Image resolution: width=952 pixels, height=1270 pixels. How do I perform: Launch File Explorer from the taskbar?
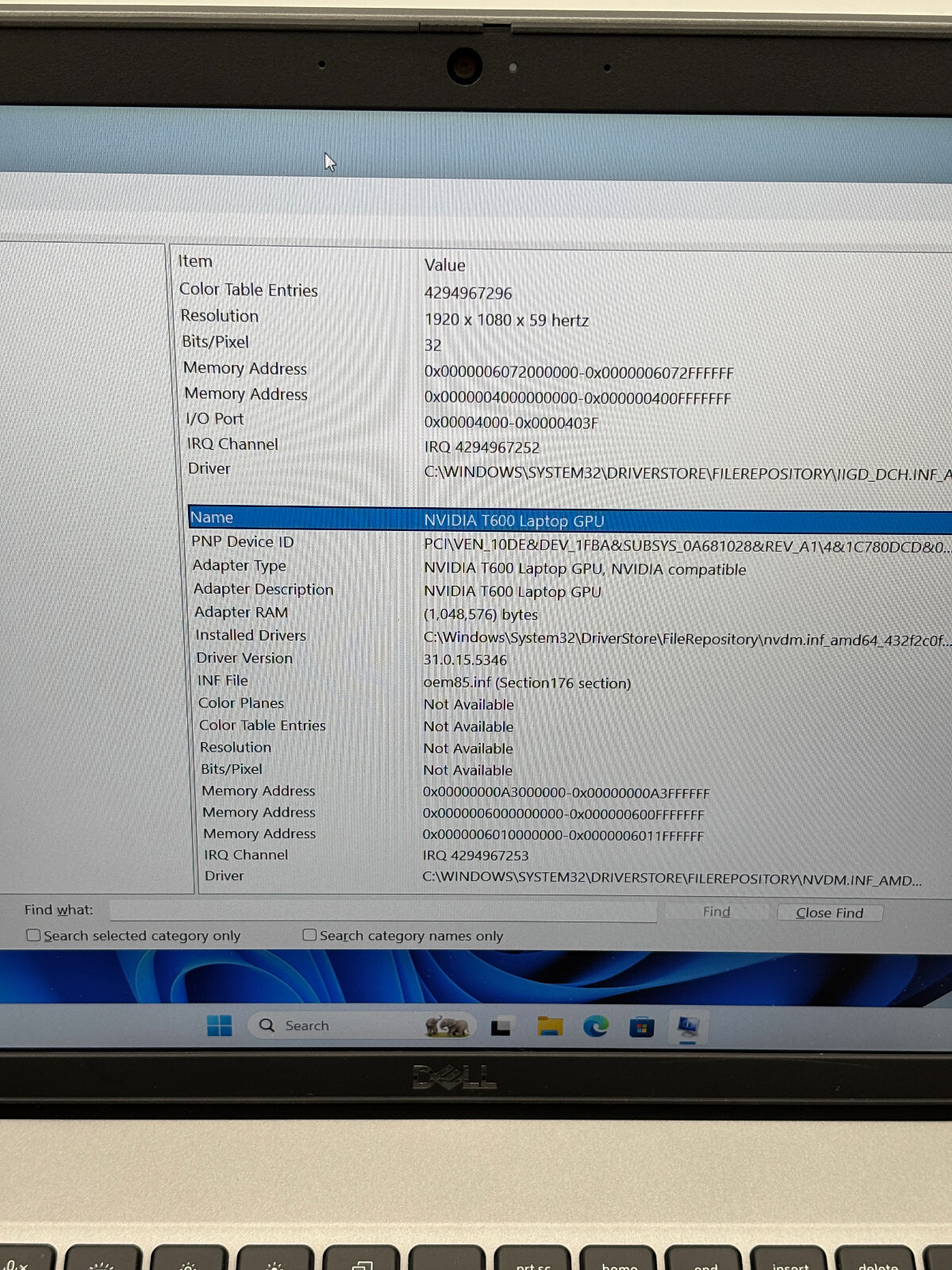pos(550,1027)
